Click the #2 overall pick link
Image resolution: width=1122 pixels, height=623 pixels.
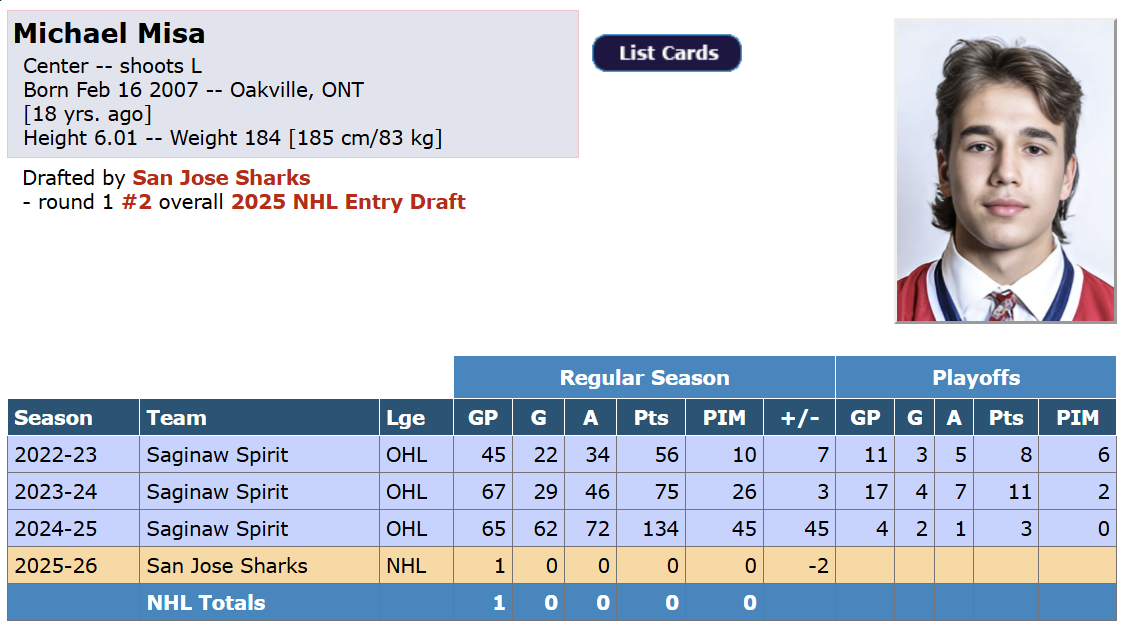pos(136,202)
